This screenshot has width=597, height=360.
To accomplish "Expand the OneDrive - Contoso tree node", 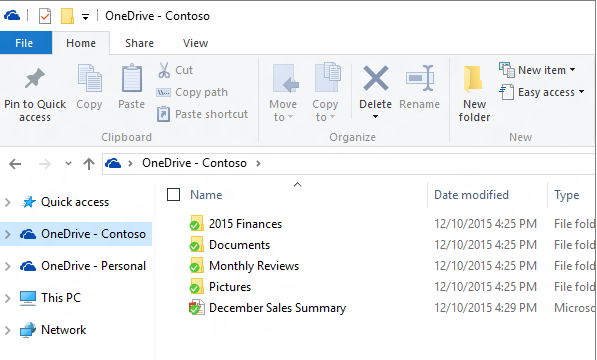I will 8,234.
